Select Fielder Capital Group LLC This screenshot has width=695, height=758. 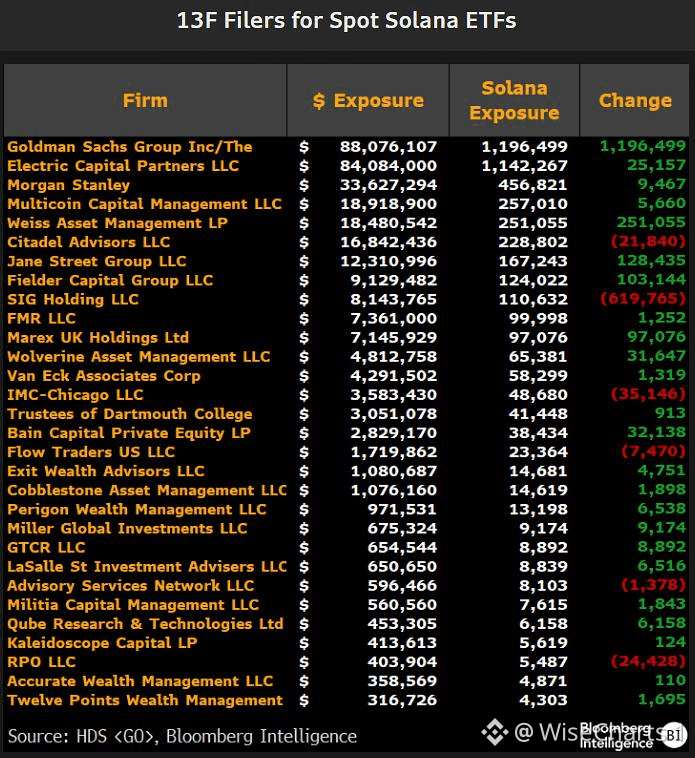click(x=110, y=280)
